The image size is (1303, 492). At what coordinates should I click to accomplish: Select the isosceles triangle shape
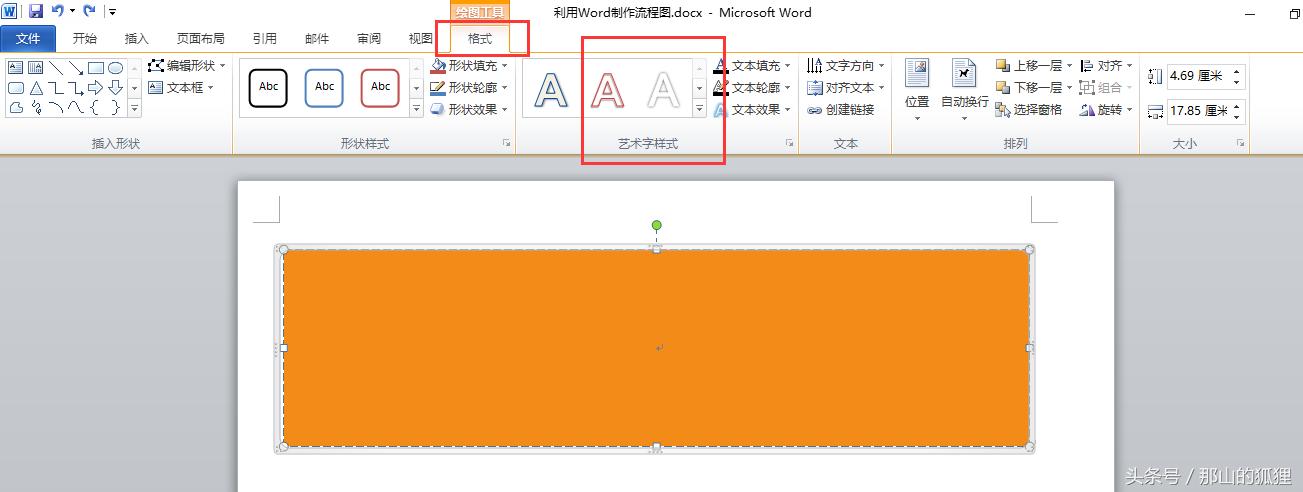(x=36, y=88)
